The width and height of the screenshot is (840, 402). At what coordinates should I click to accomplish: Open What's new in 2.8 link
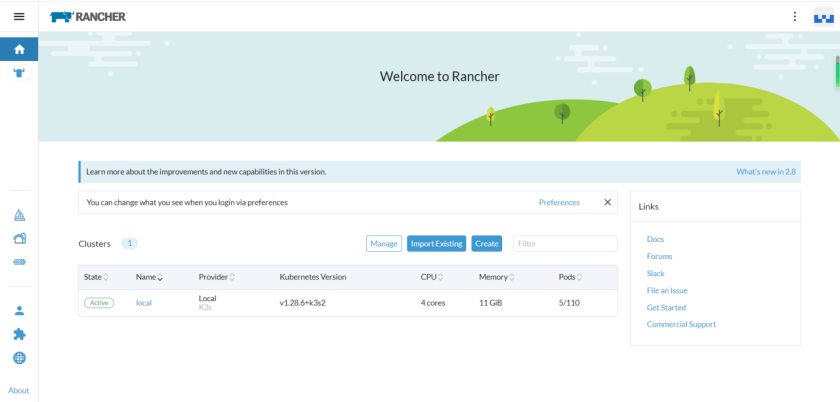[x=766, y=172]
